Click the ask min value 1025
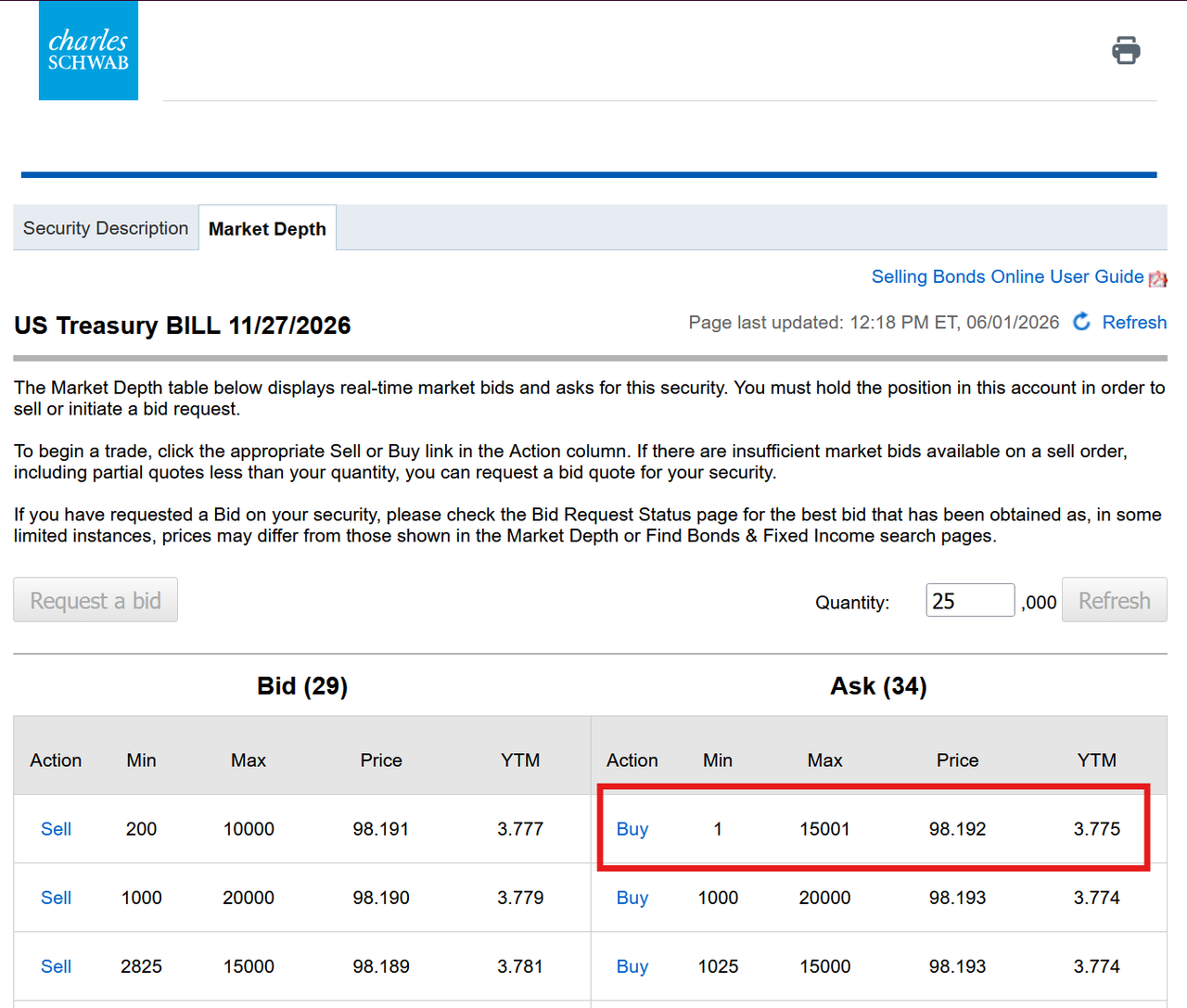 (x=718, y=966)
